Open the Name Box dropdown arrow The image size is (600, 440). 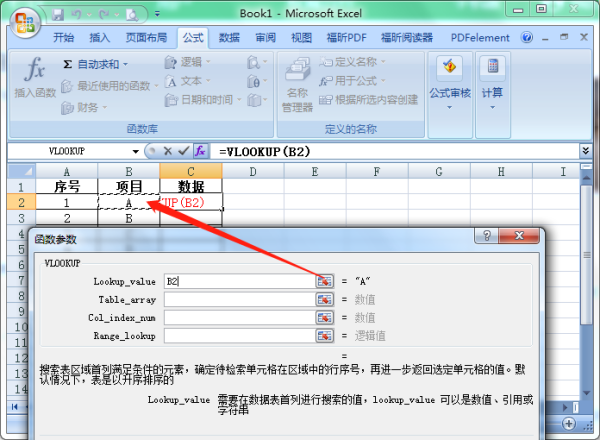(x=135, y=152)
